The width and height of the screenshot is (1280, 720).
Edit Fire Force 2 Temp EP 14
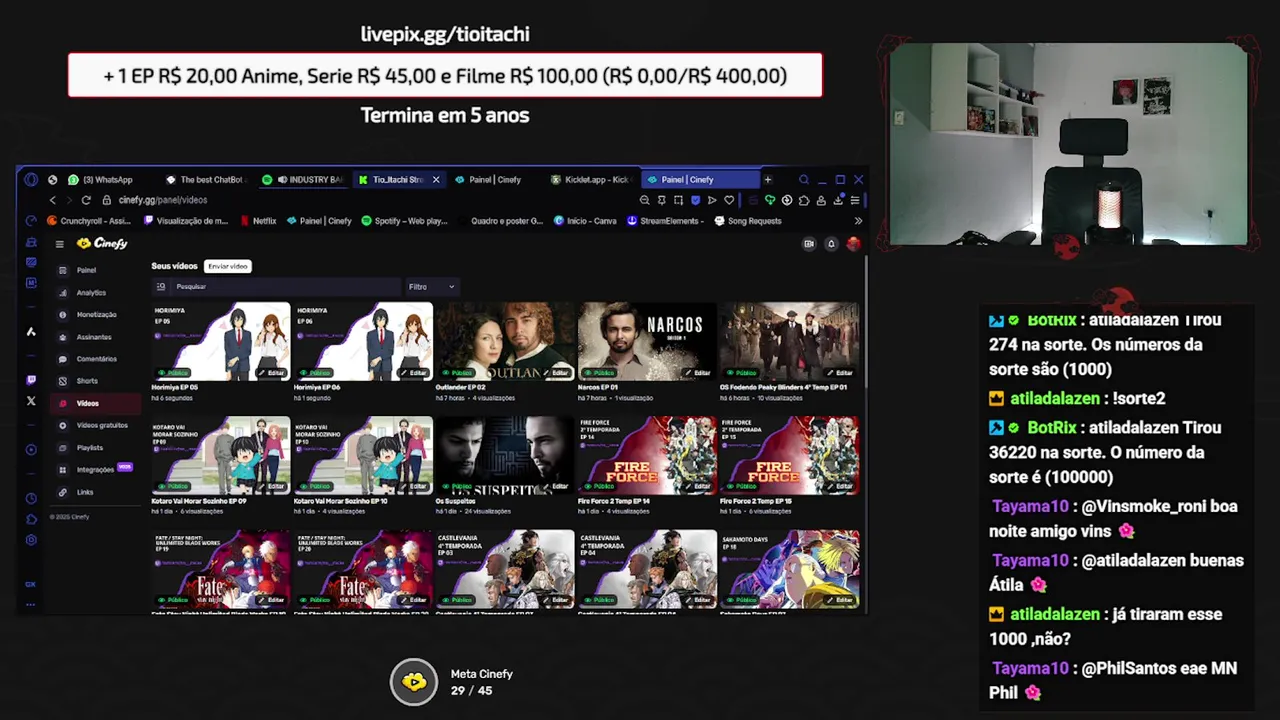(698, 487)
